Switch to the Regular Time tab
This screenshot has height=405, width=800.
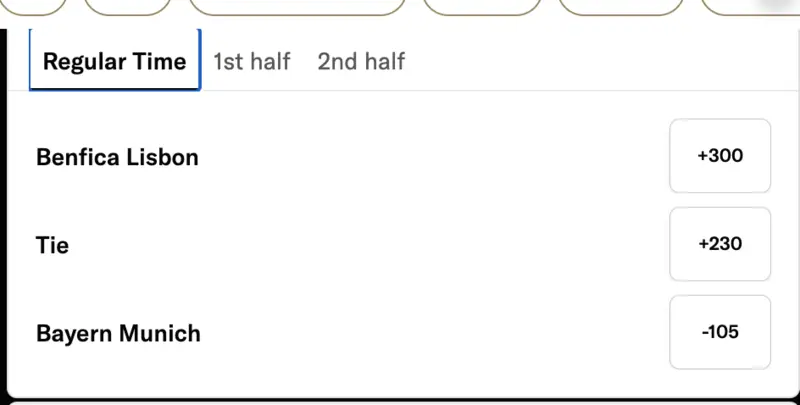point(114,61)
